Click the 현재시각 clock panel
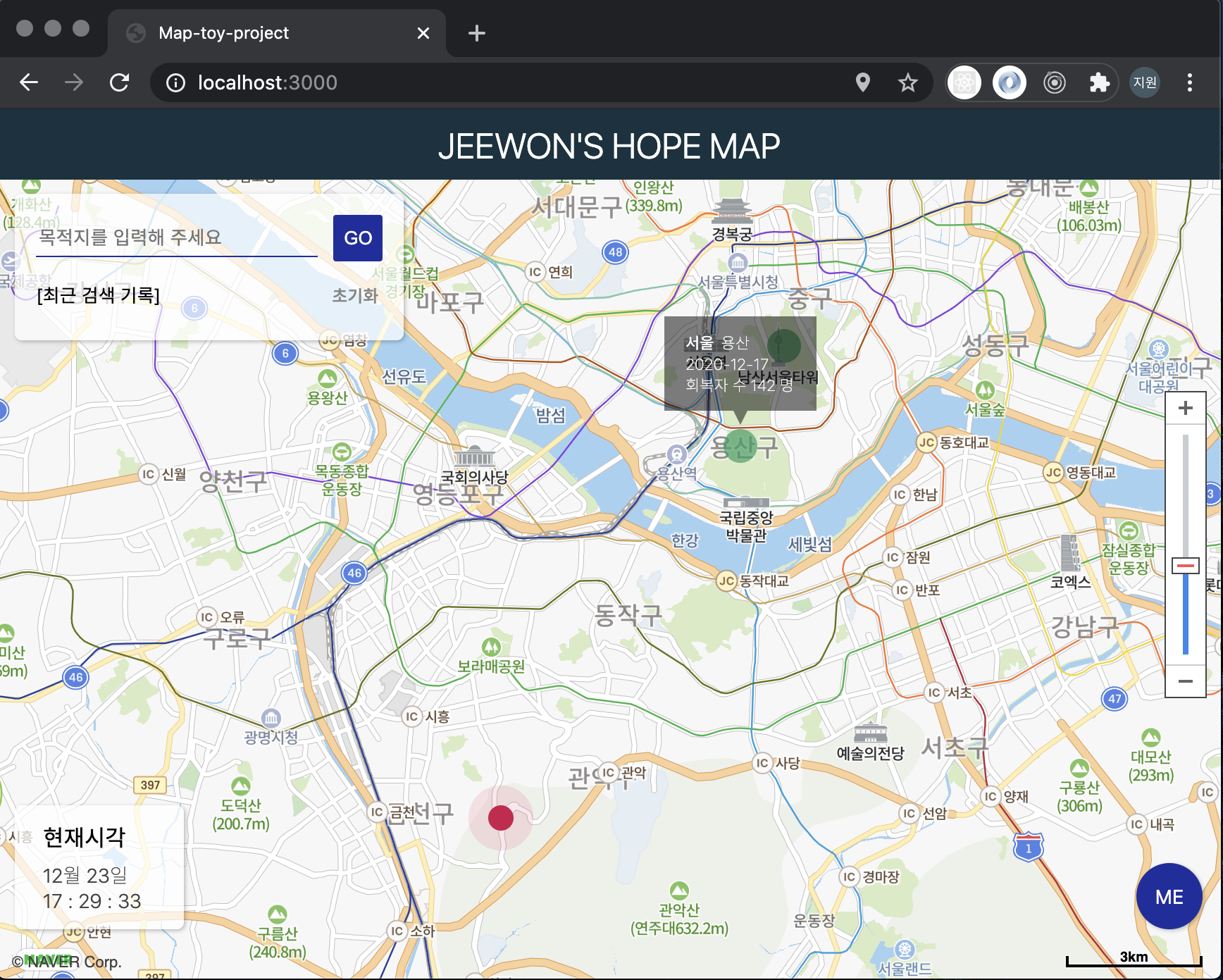This screenshot has height=980, width=1223. [x=99, y=868]
